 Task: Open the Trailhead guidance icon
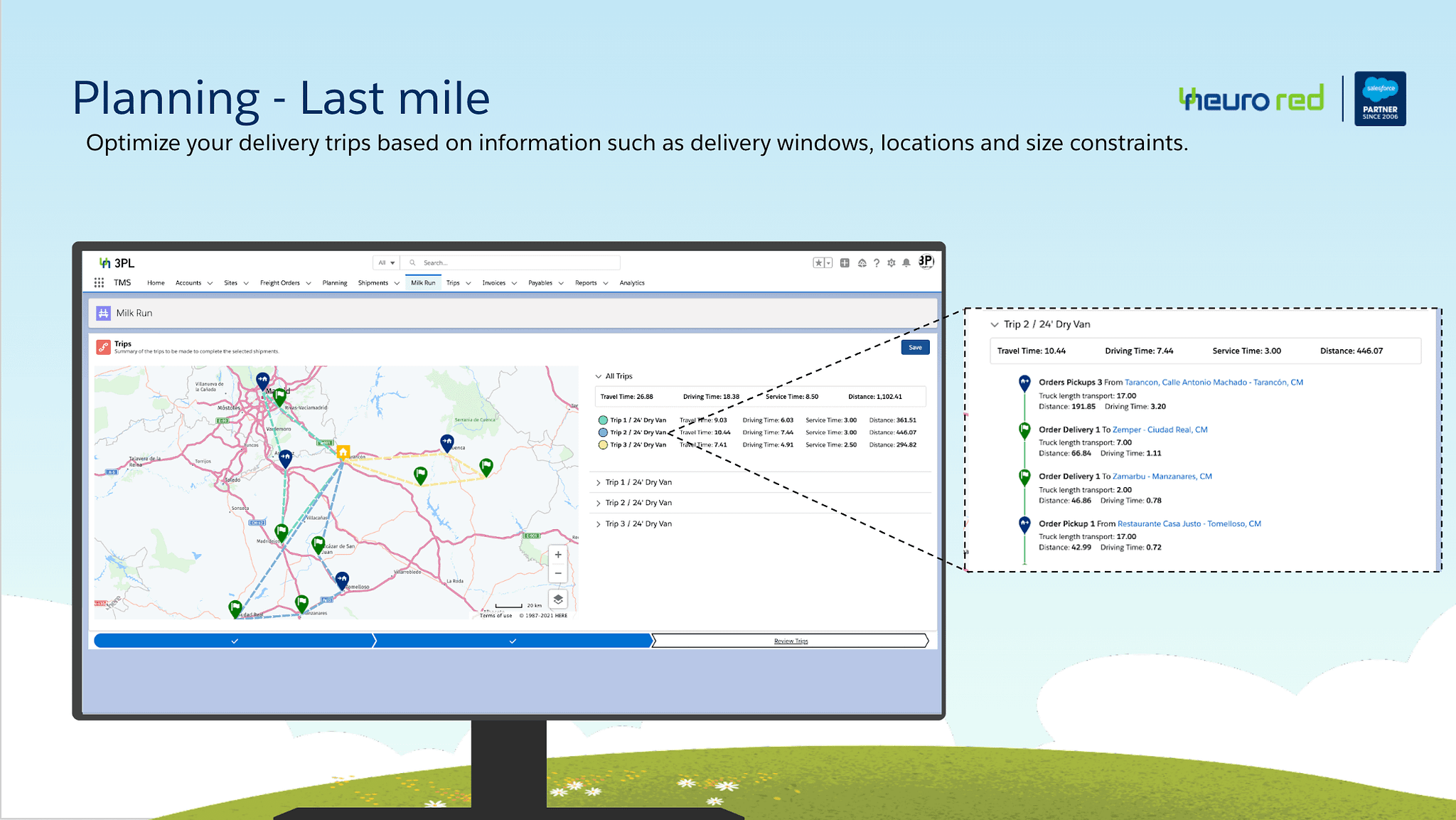(862, 263)
